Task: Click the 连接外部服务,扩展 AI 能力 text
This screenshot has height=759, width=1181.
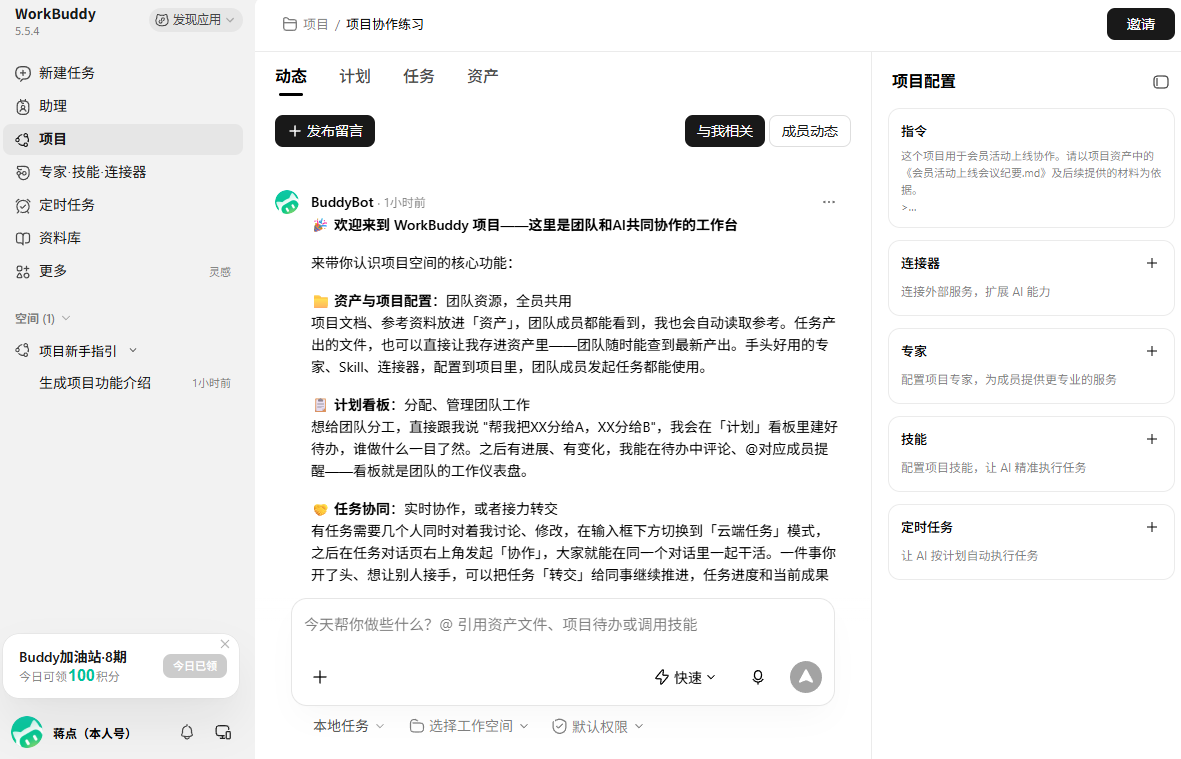Action: tap(975, 291)
